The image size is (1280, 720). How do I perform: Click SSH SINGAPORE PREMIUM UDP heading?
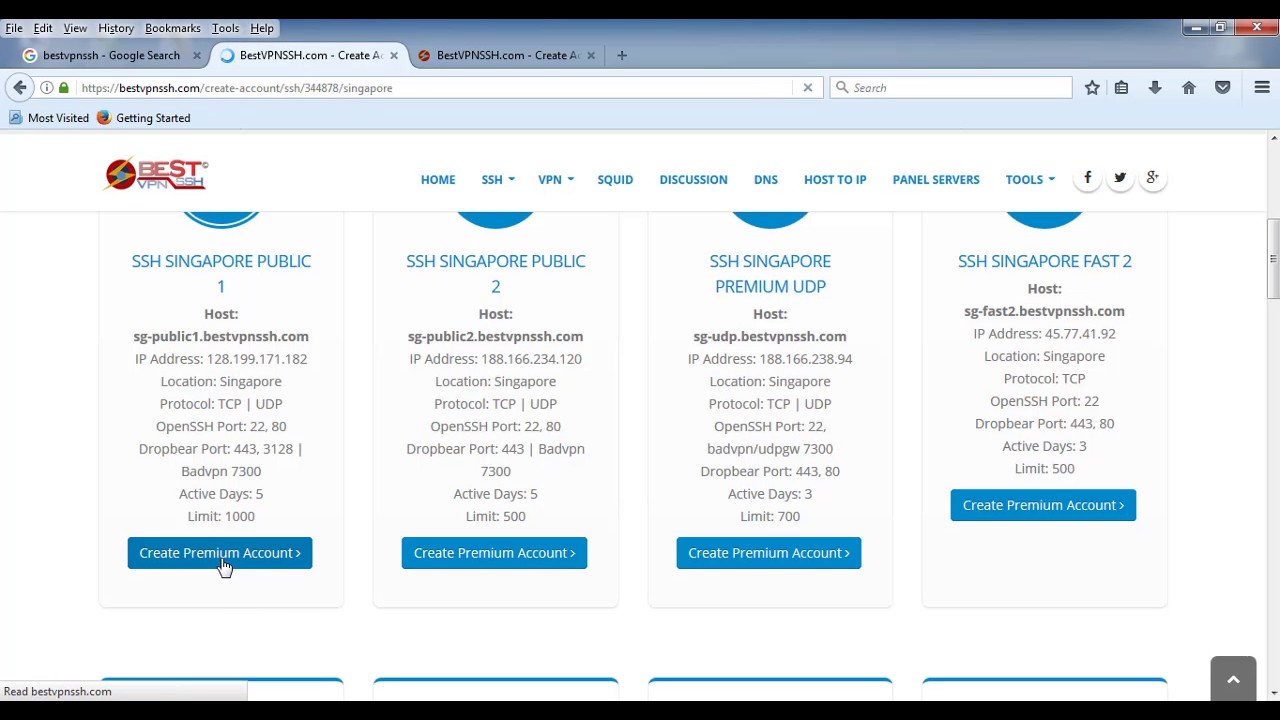770,273
